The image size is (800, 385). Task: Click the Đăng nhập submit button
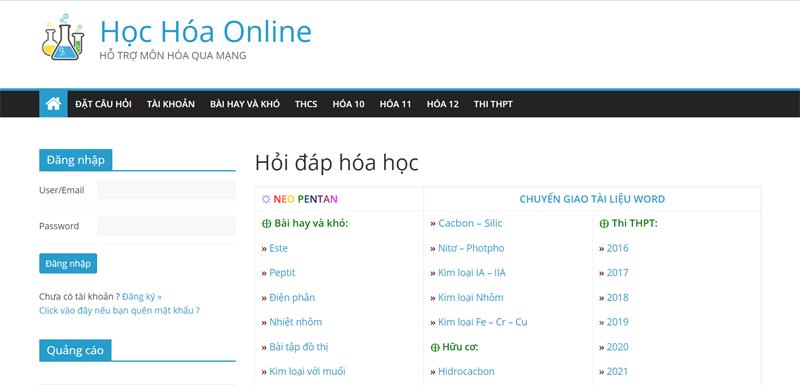point(68,264)
